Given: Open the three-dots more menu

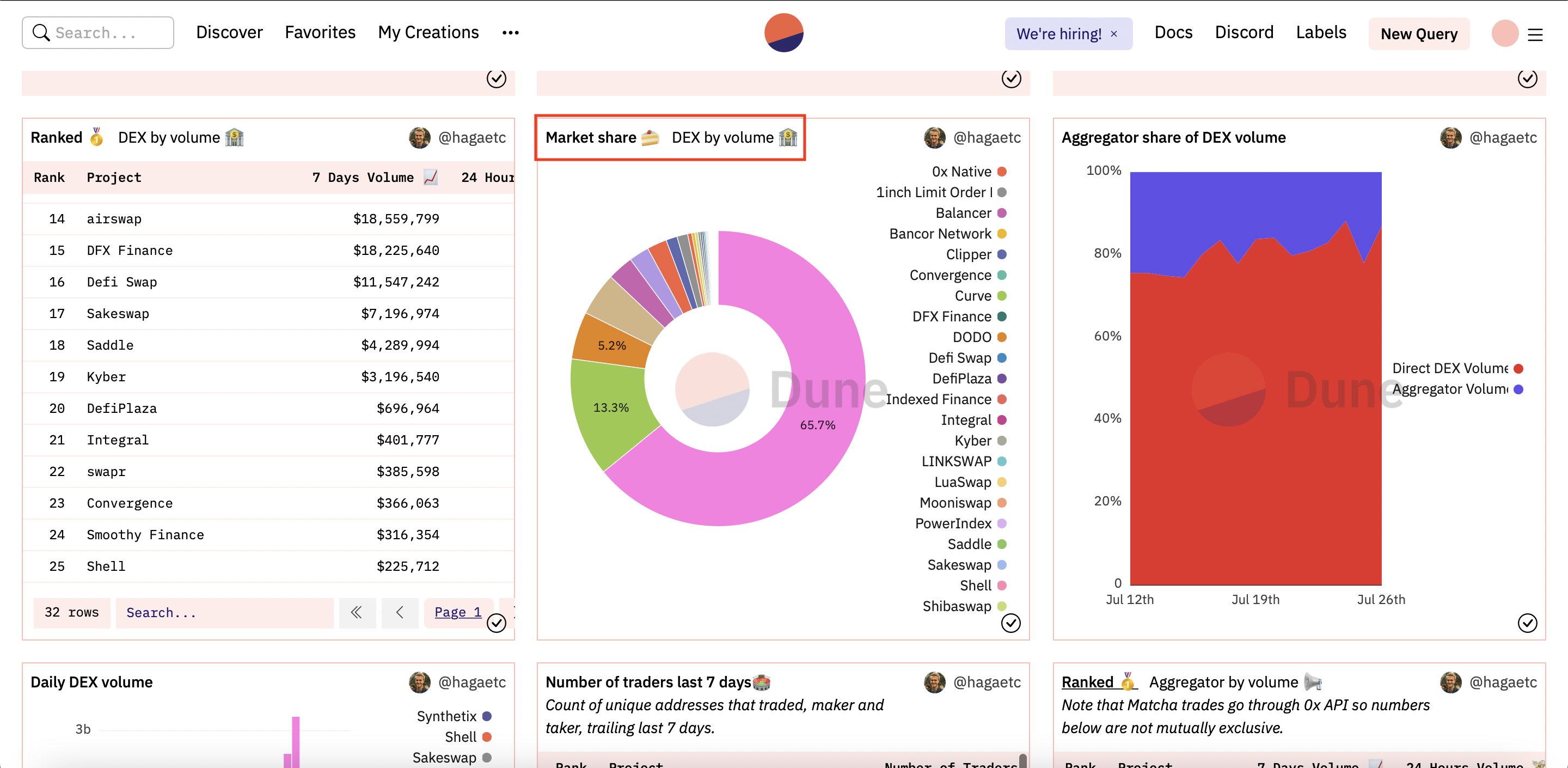Looking at the screenshot, I should (510, 33).
